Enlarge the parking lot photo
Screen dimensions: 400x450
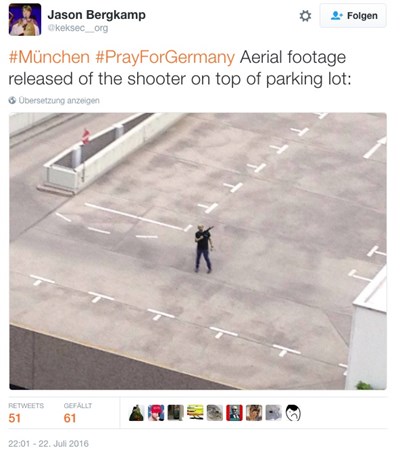coord(198,251)
